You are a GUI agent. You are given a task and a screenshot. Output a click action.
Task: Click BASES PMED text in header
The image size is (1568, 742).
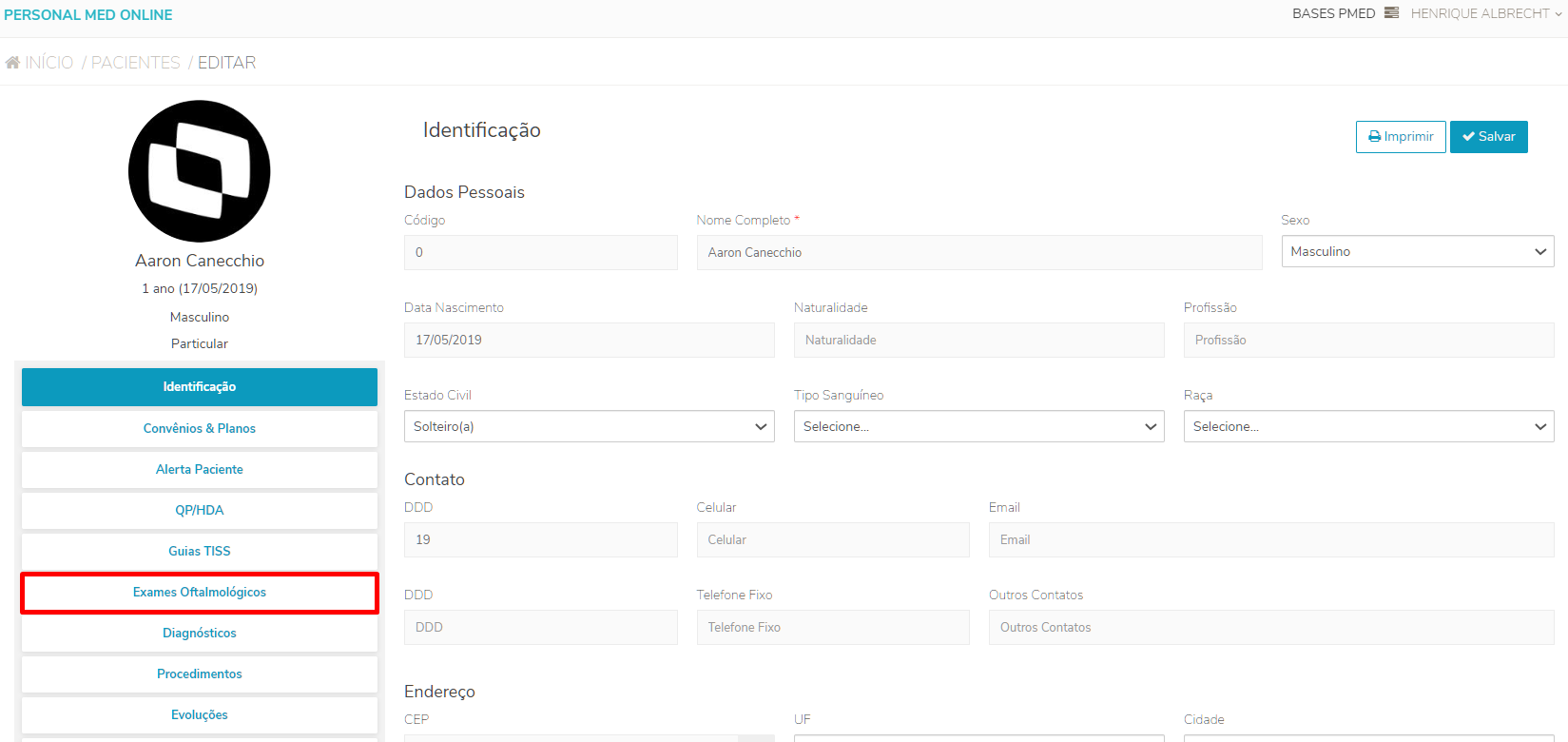[x=1334, y=13]
